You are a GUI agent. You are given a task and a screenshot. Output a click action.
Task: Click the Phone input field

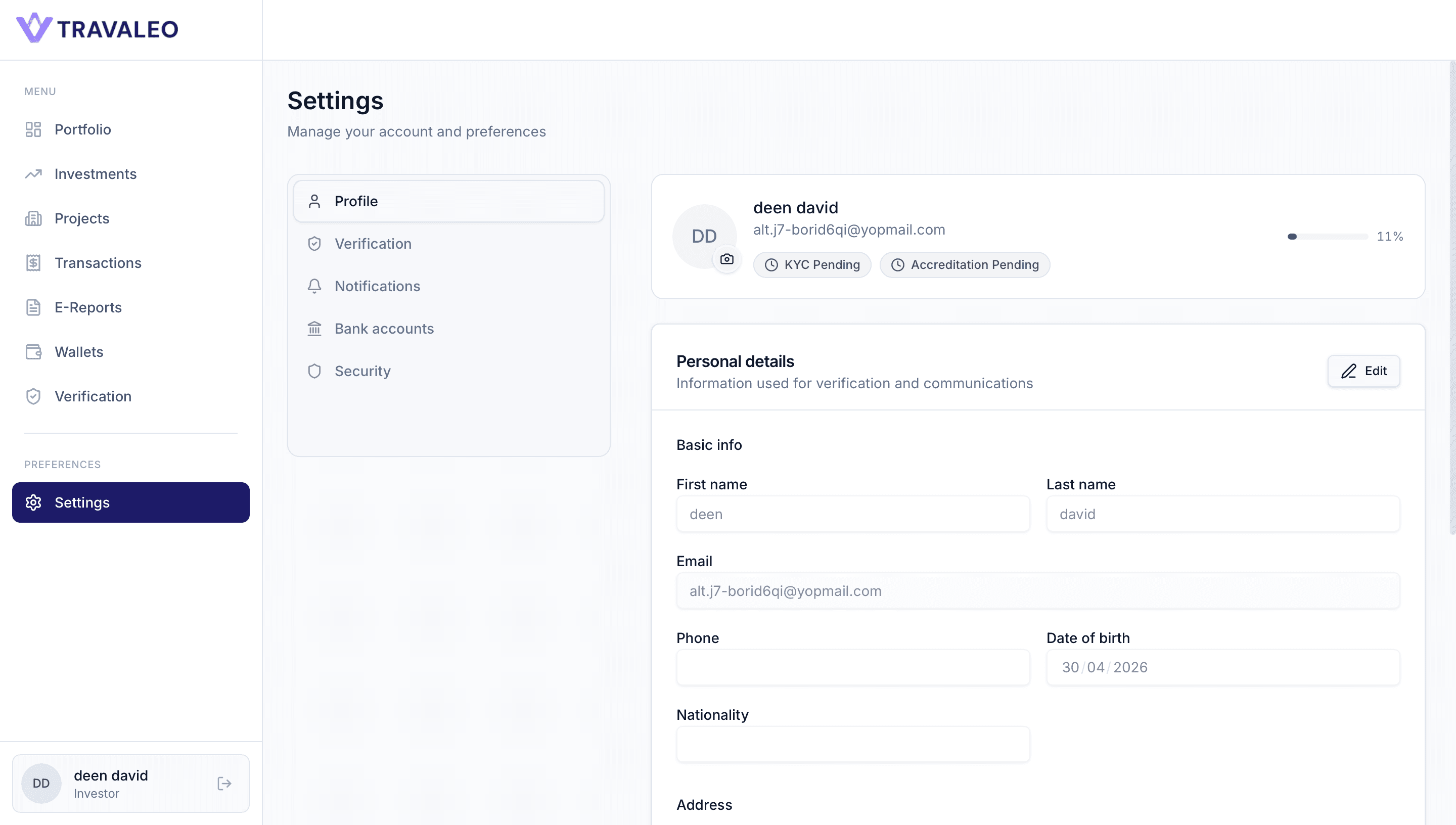[853, 667]
